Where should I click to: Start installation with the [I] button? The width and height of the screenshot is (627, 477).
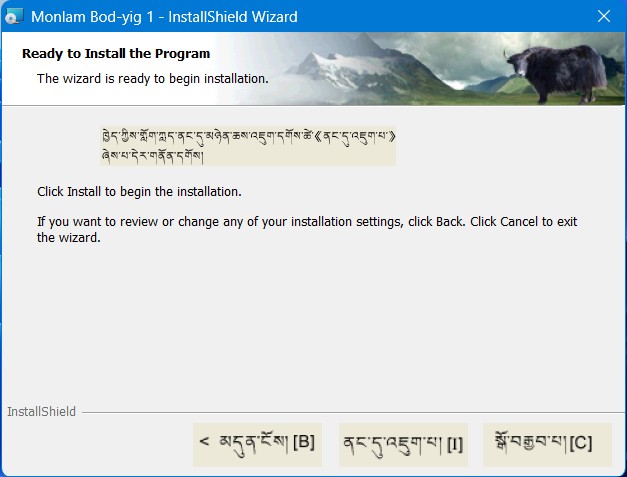403,444
